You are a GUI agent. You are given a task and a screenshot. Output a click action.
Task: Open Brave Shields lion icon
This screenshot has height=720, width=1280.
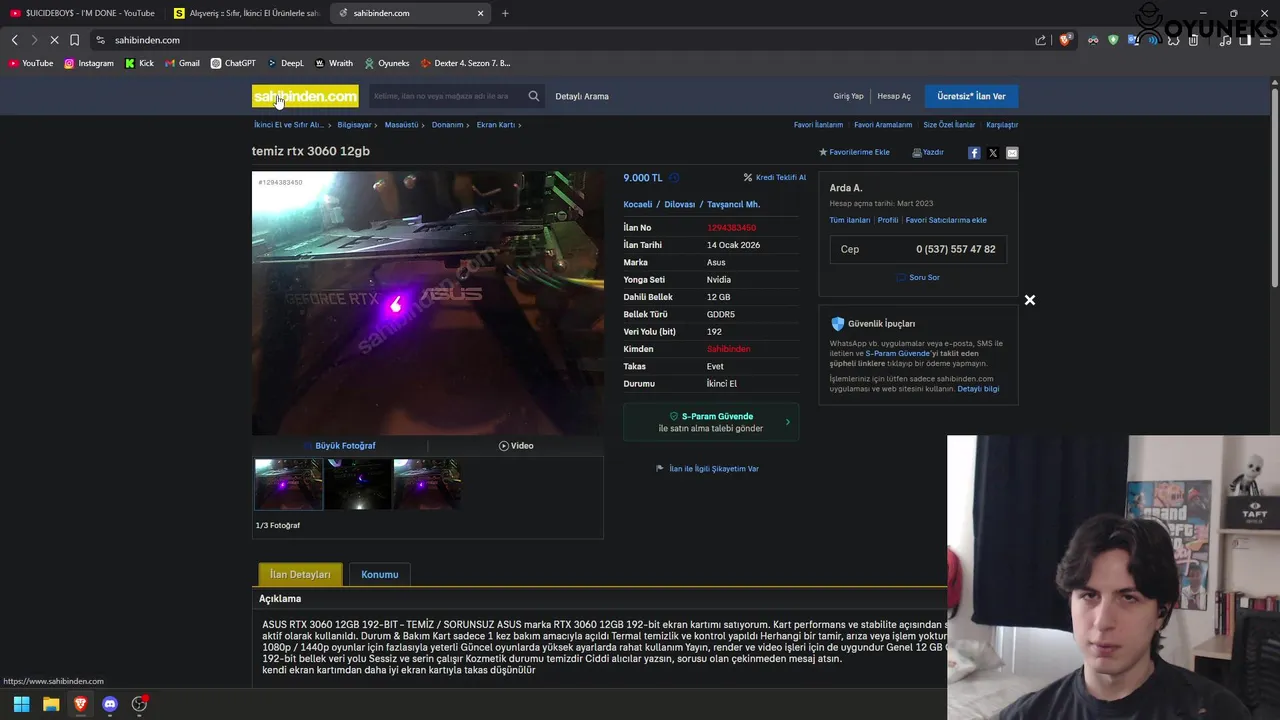coord(1065,40)
